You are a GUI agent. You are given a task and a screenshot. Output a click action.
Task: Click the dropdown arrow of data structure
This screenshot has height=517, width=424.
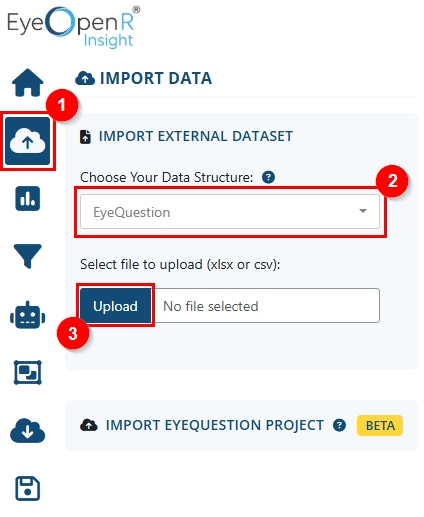coord(363,211)
